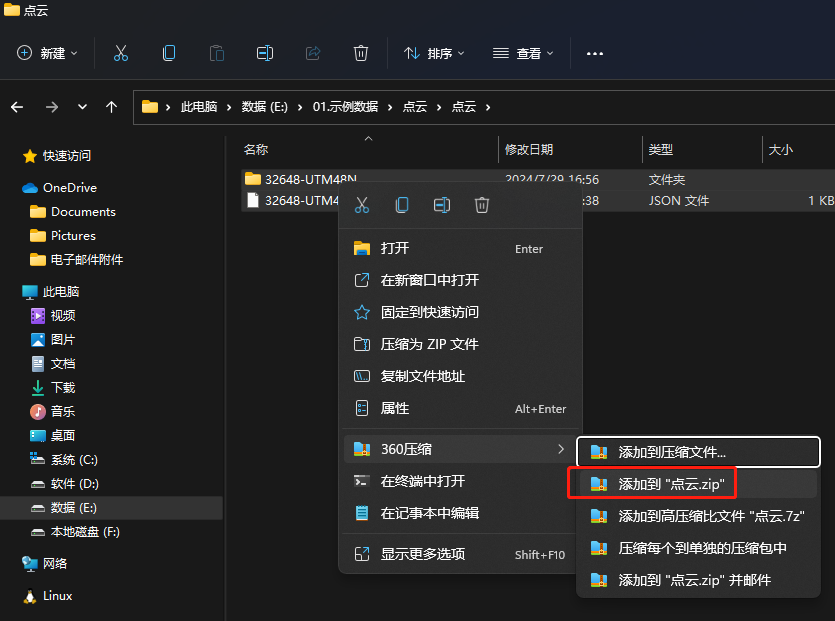Open the 新建 (New) dropdown
The width and height of the screenshot is (835, 621).
[x=48, y=53]
